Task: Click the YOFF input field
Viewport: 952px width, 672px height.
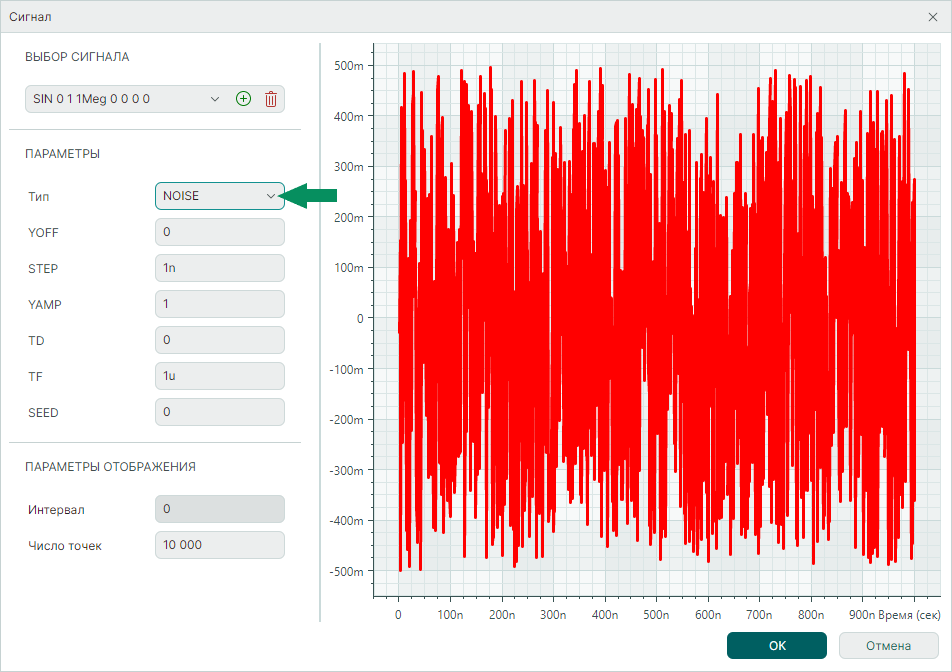Action: tap(220, 232)
